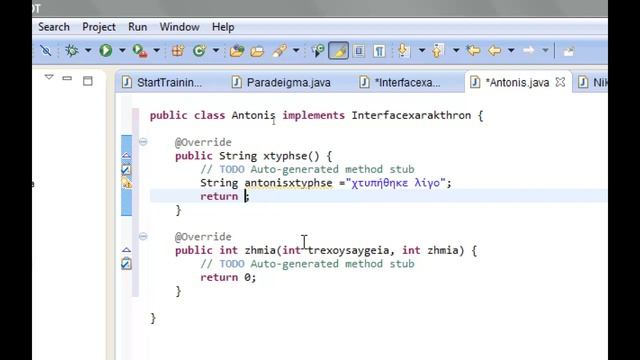
Task: Open the New Java Class dropdown arrow
Action: pyautogui.click(x=216, y=51)
